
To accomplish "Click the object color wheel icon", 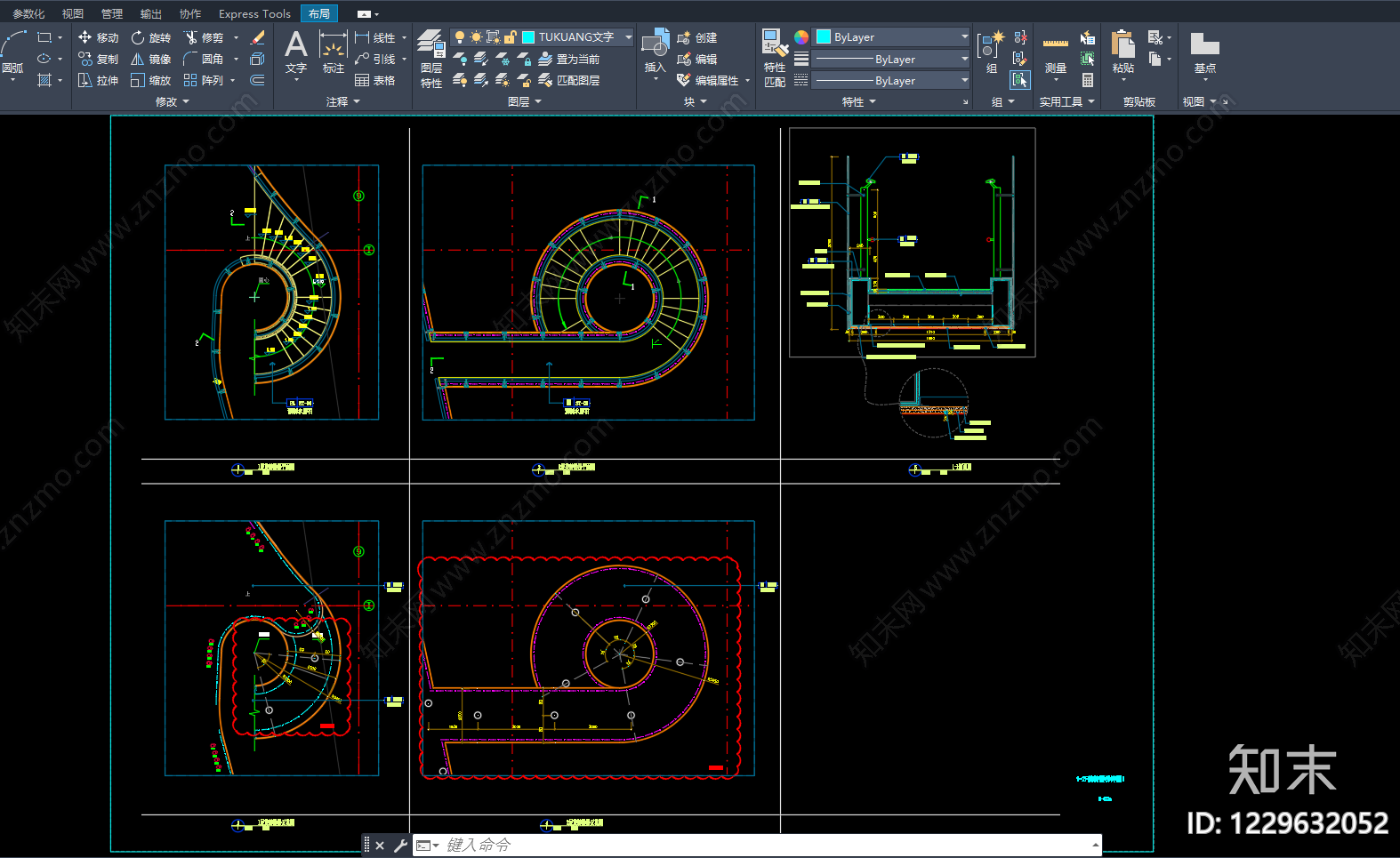I will [x=801, y=36].
